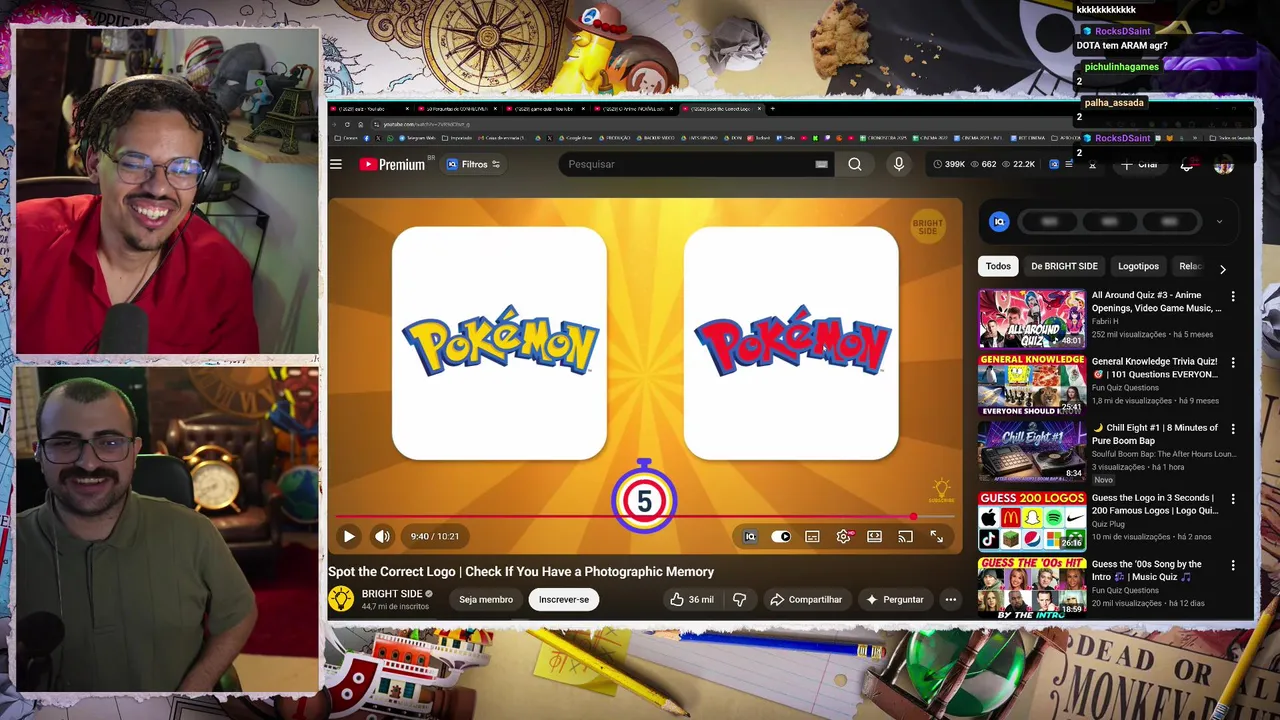This screenshot has width=1280, height=720.
Task: Select the Todos filter chip
Action: pos(998,266)
